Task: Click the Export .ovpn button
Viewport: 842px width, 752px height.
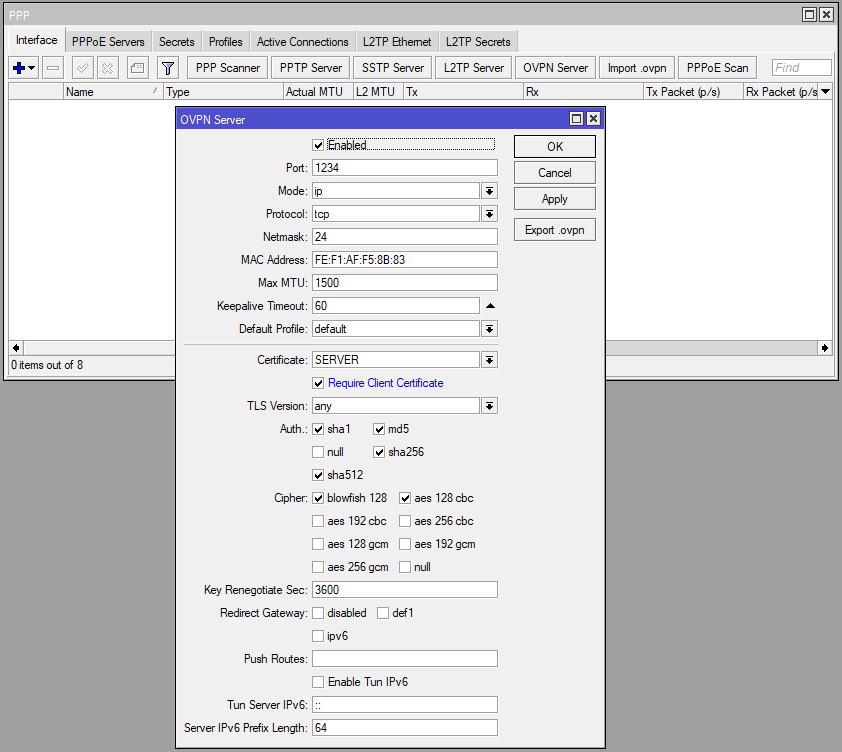Action: tap(555, 230)
